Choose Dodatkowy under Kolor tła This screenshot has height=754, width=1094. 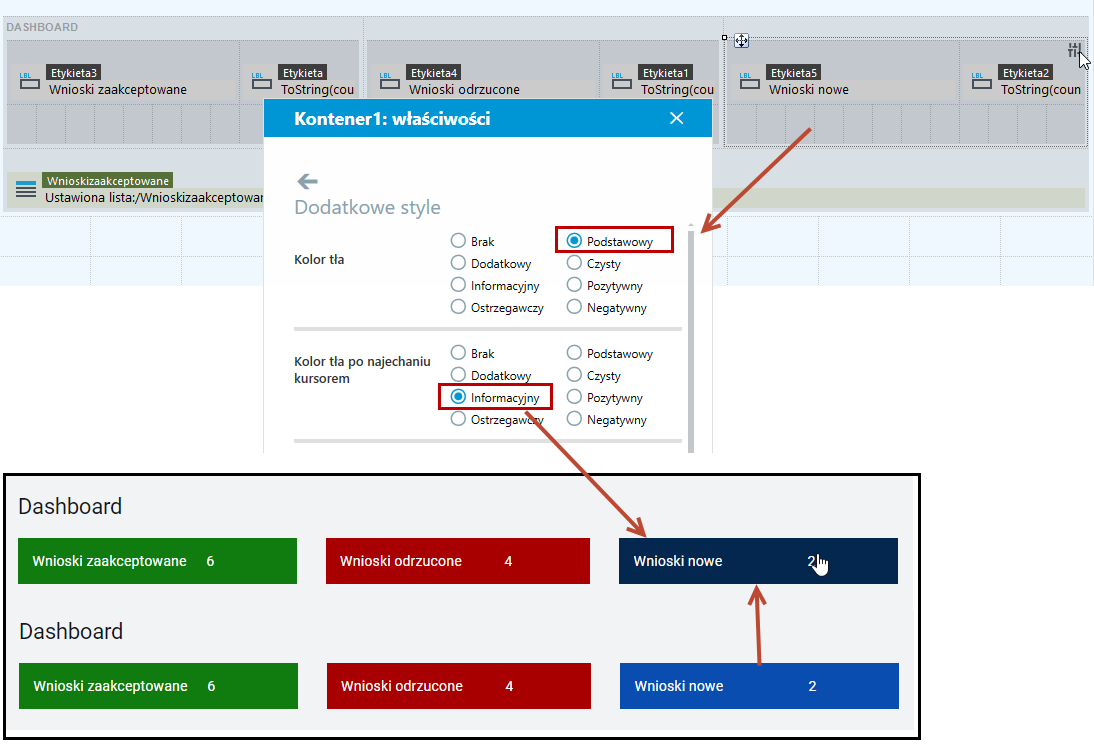[x=458, y=263]
